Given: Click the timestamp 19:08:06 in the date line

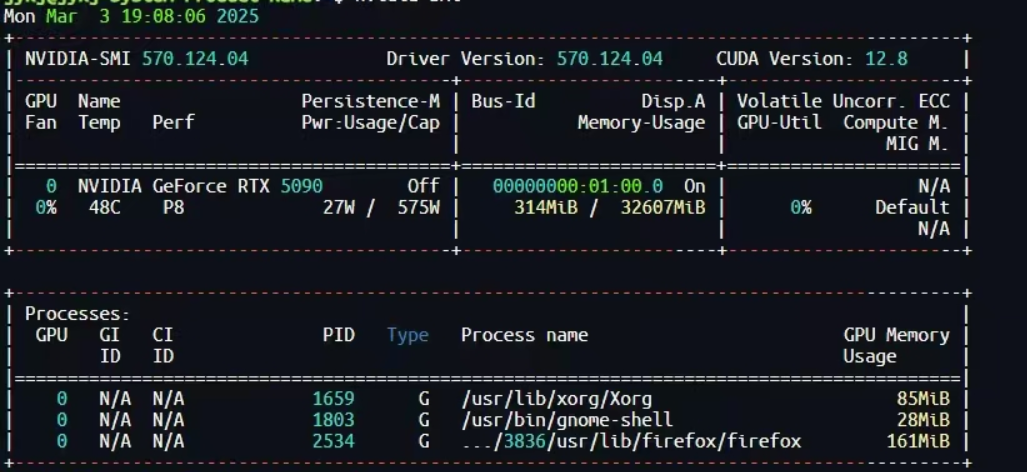Looking at the screenshot, I should [163, 16].
